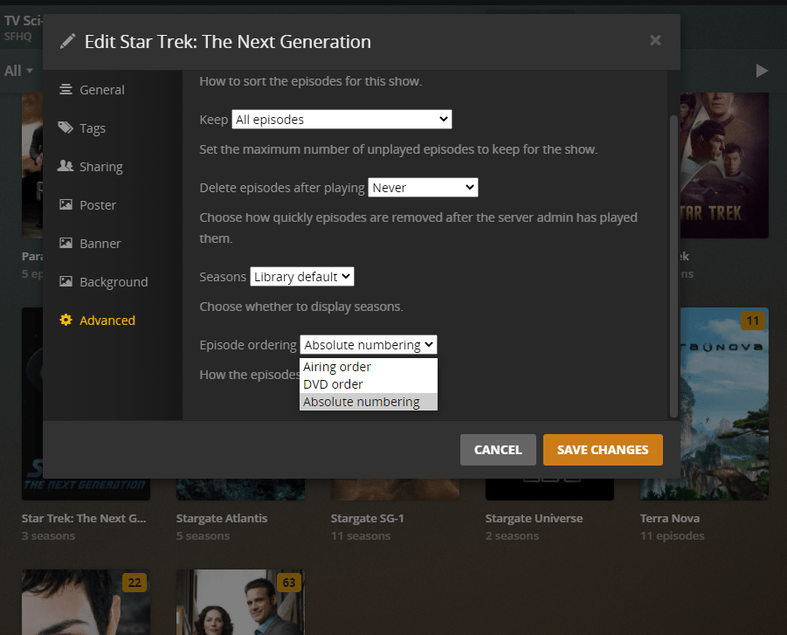The image size is (787, 635).
Task: Open the Stargate Atlantis title link
Action: pos(222,519)
